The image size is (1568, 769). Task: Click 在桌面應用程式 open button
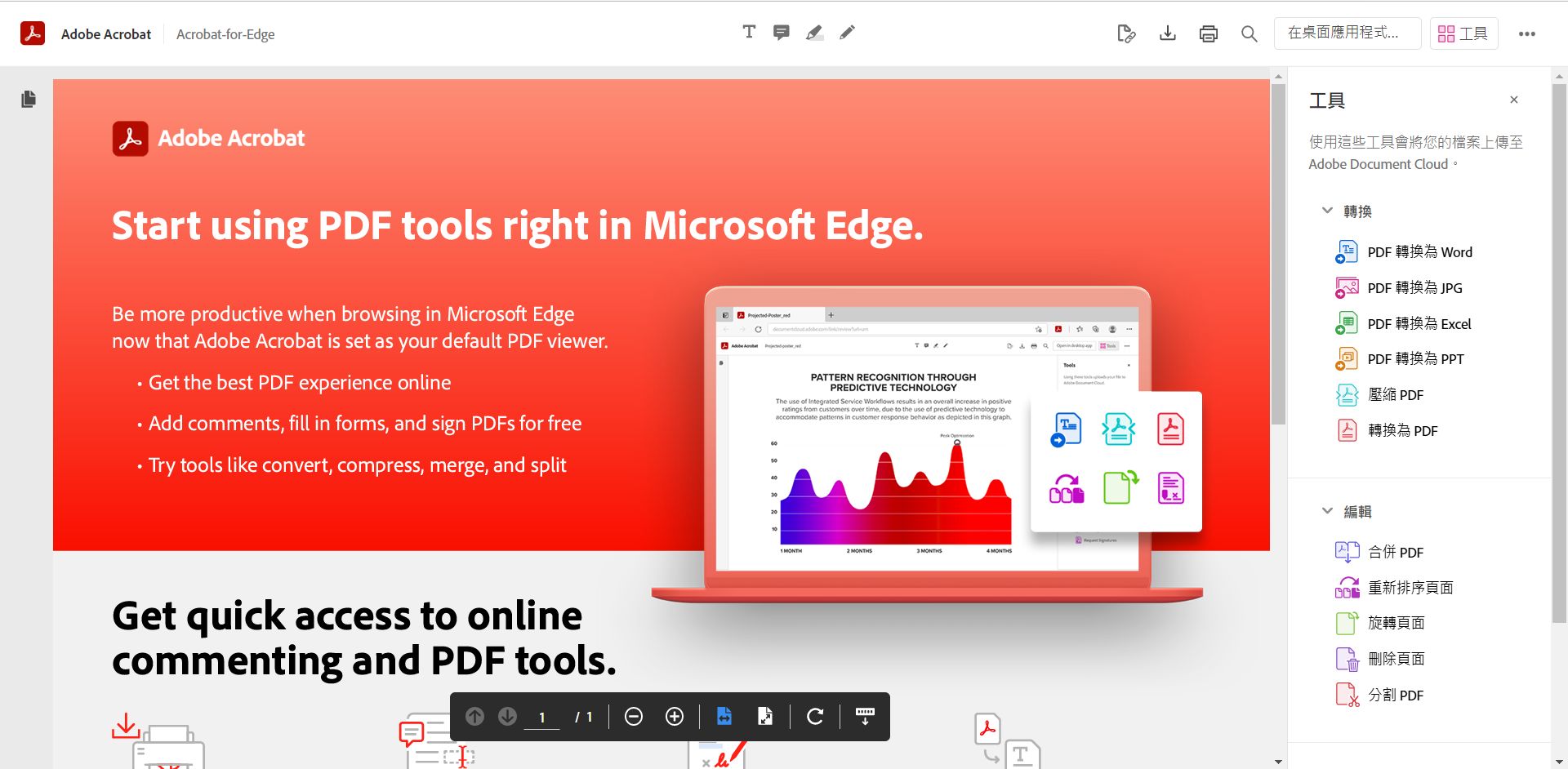click(1347, 33)
